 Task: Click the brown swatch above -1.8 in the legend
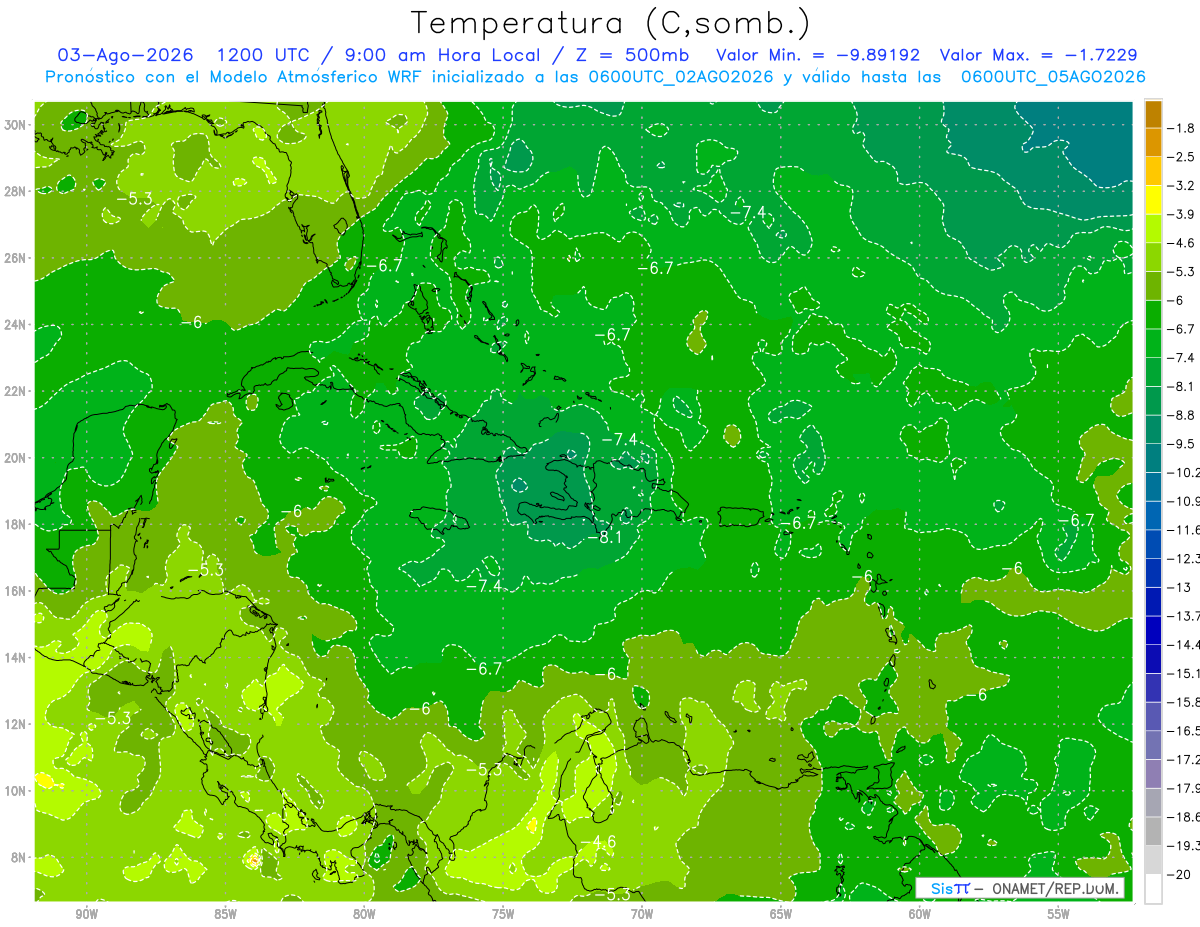[x=1153, y=114]
